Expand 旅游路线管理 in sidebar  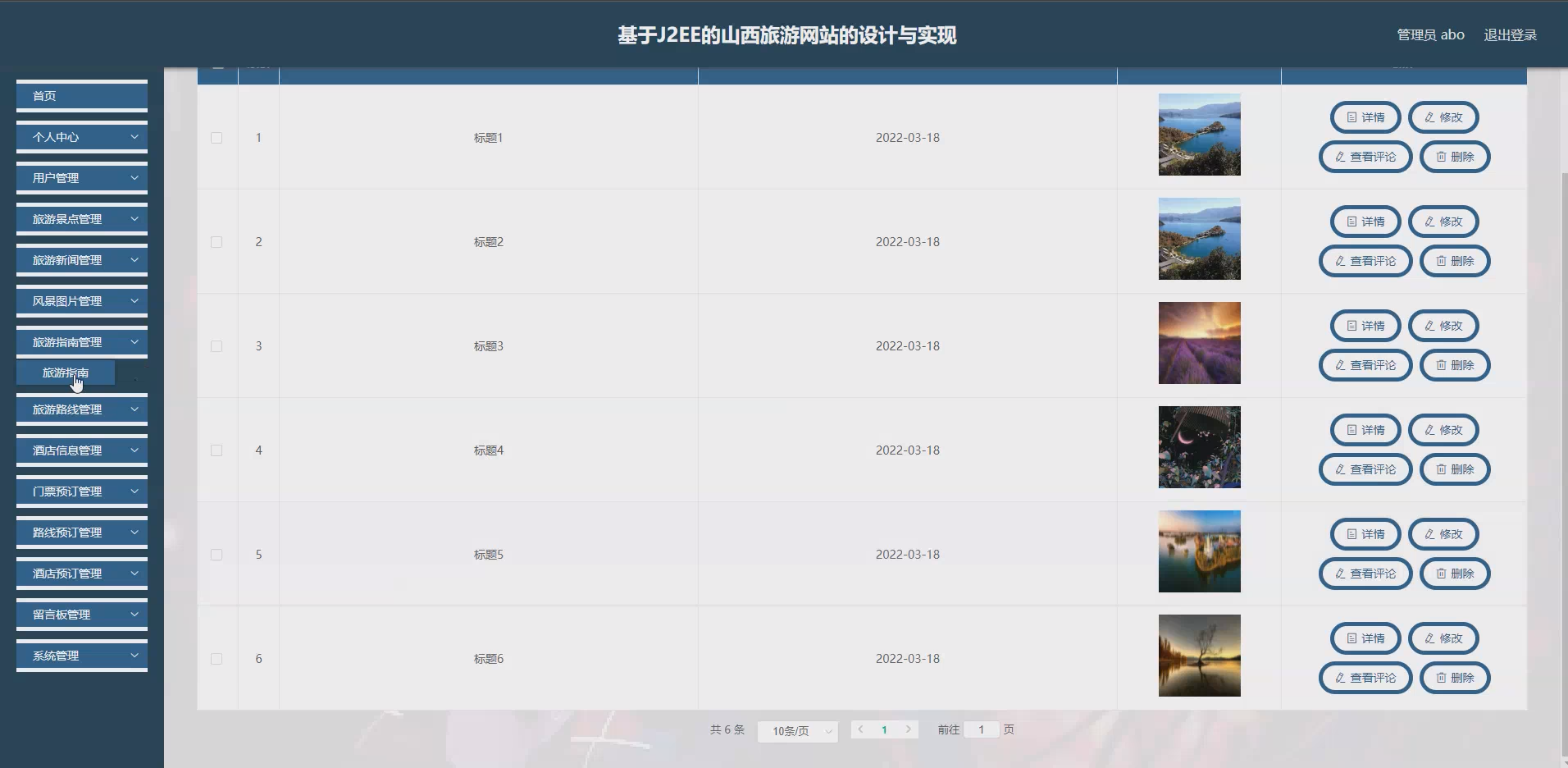[82, 409]
